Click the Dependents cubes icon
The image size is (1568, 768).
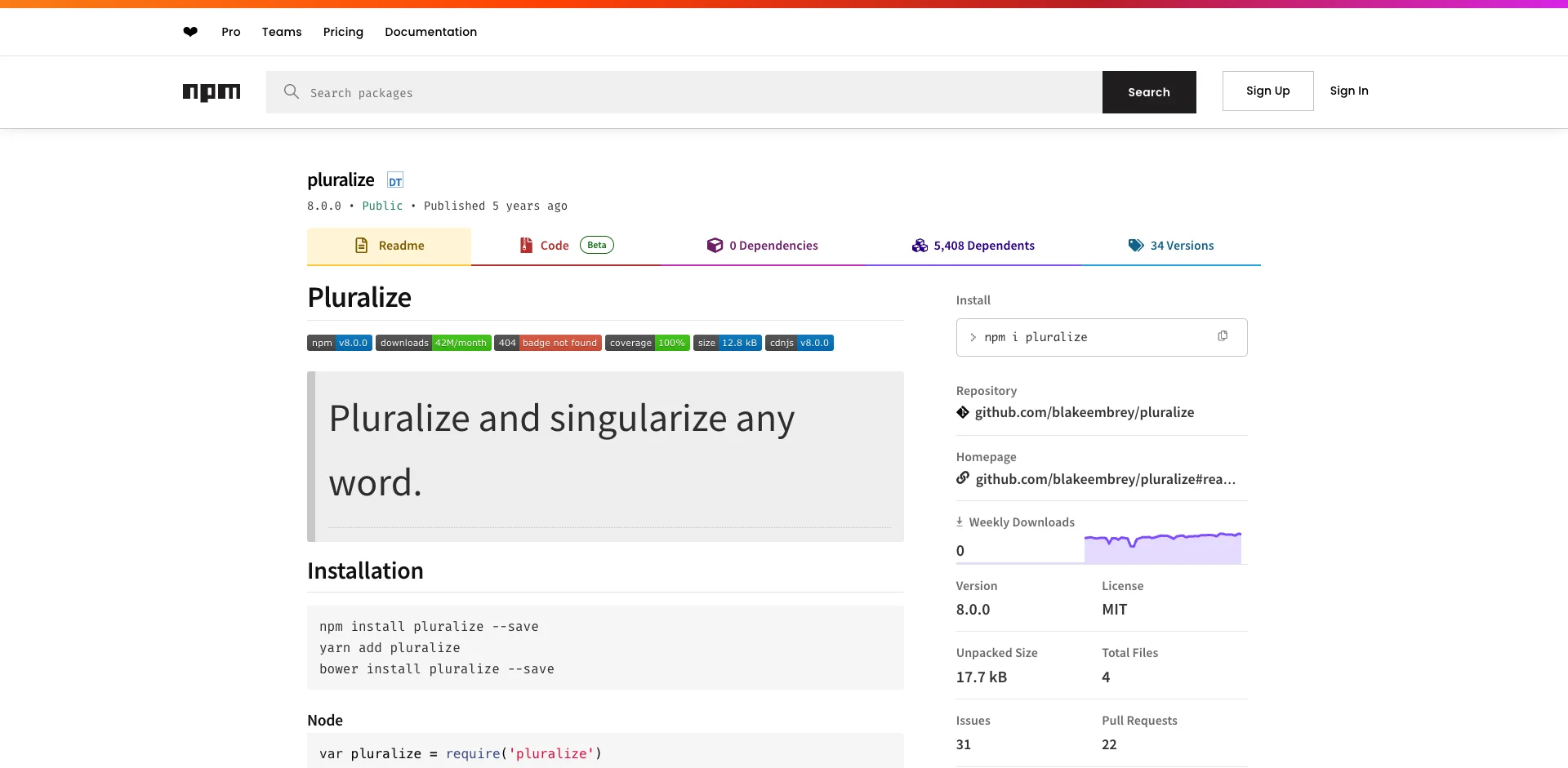(x=920, y=245)
